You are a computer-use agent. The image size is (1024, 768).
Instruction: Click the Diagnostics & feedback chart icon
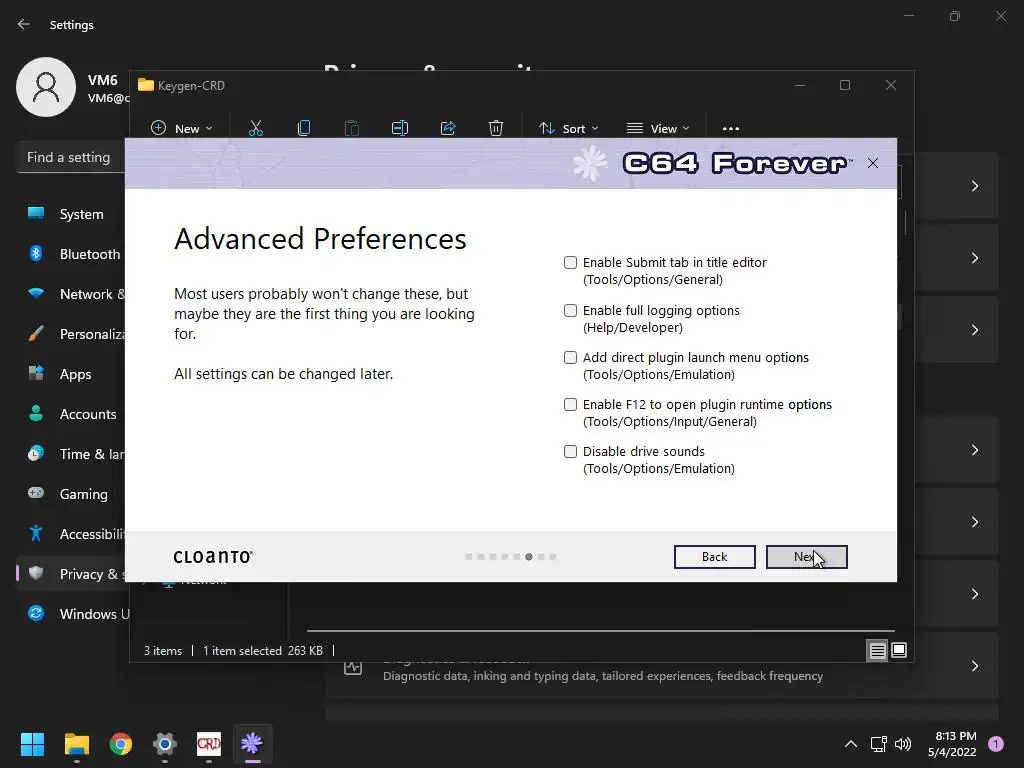(353, 667)
